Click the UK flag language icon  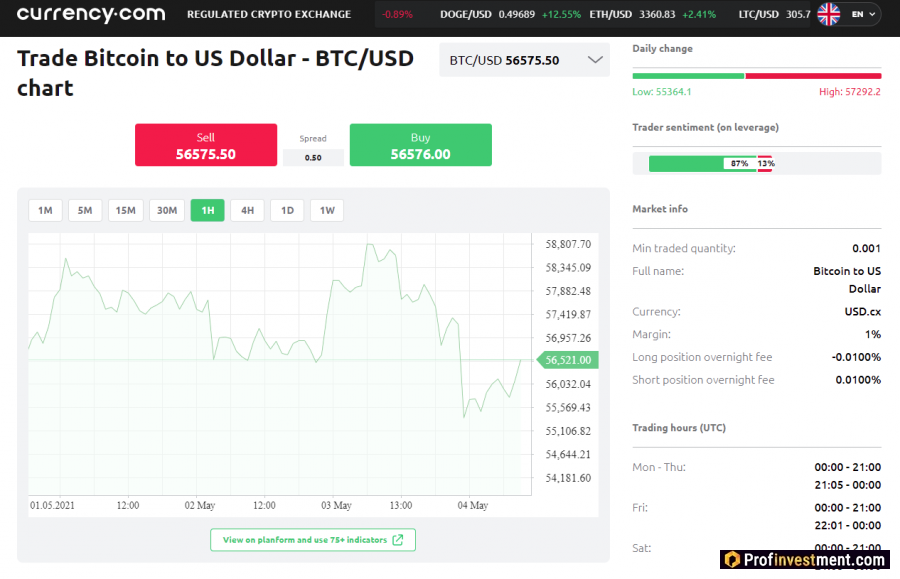click(828, 14)
